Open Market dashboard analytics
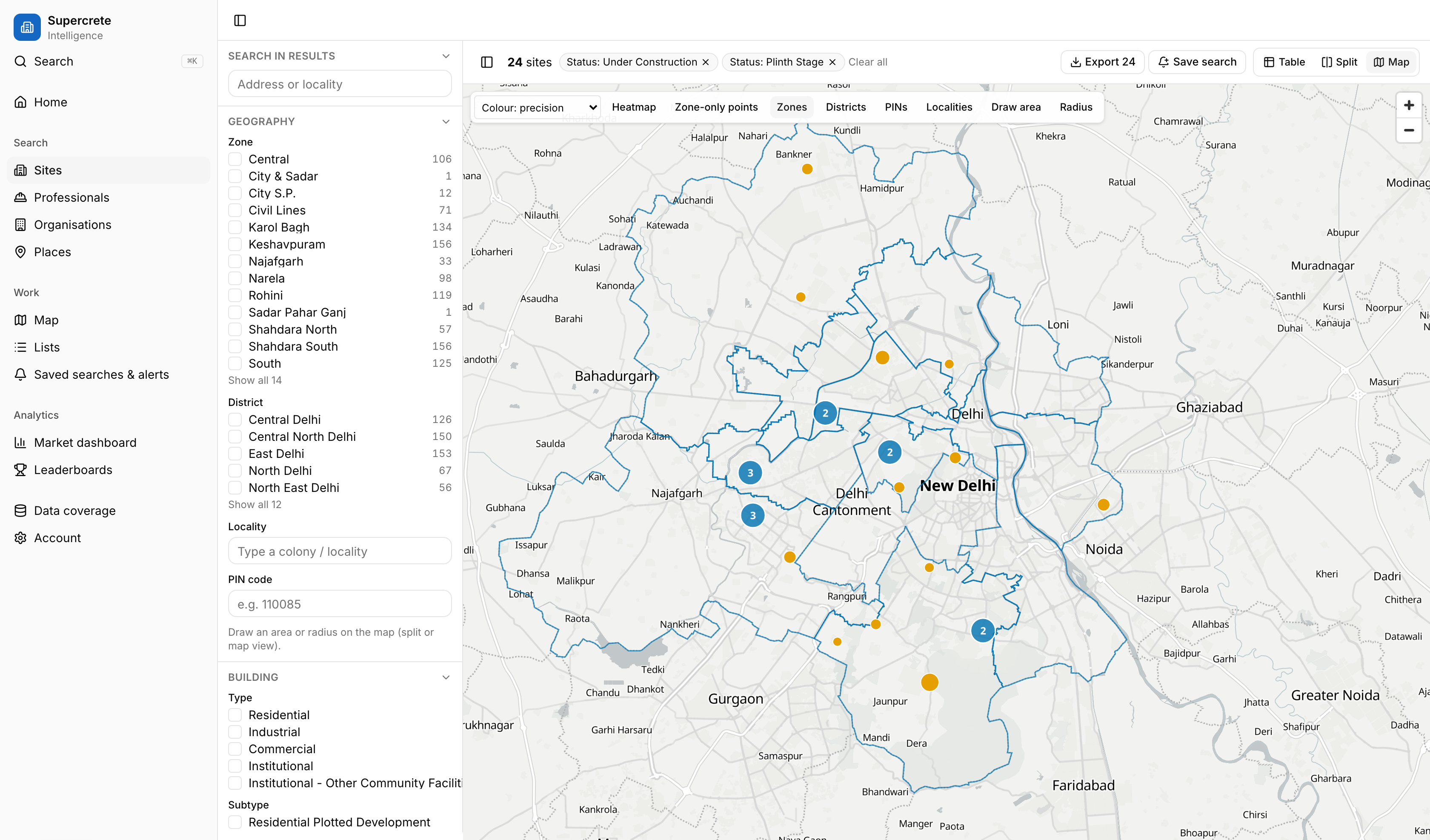The image size is (1430, 840). point(85,442)
